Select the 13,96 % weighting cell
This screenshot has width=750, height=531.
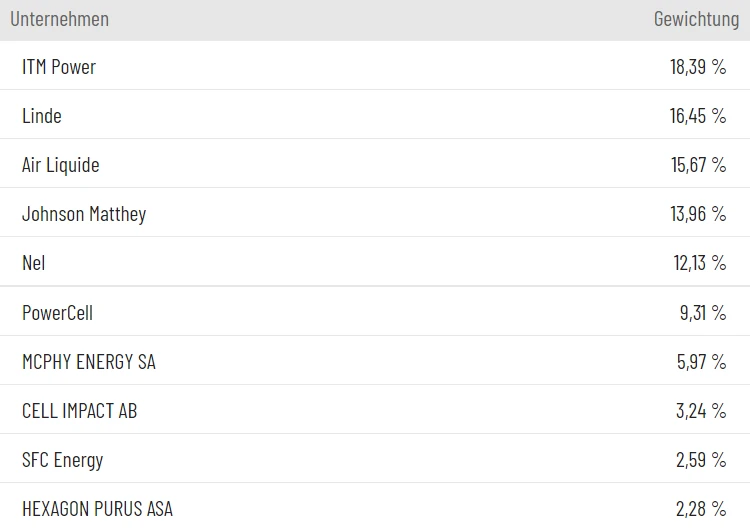click(x=698, y=214)
